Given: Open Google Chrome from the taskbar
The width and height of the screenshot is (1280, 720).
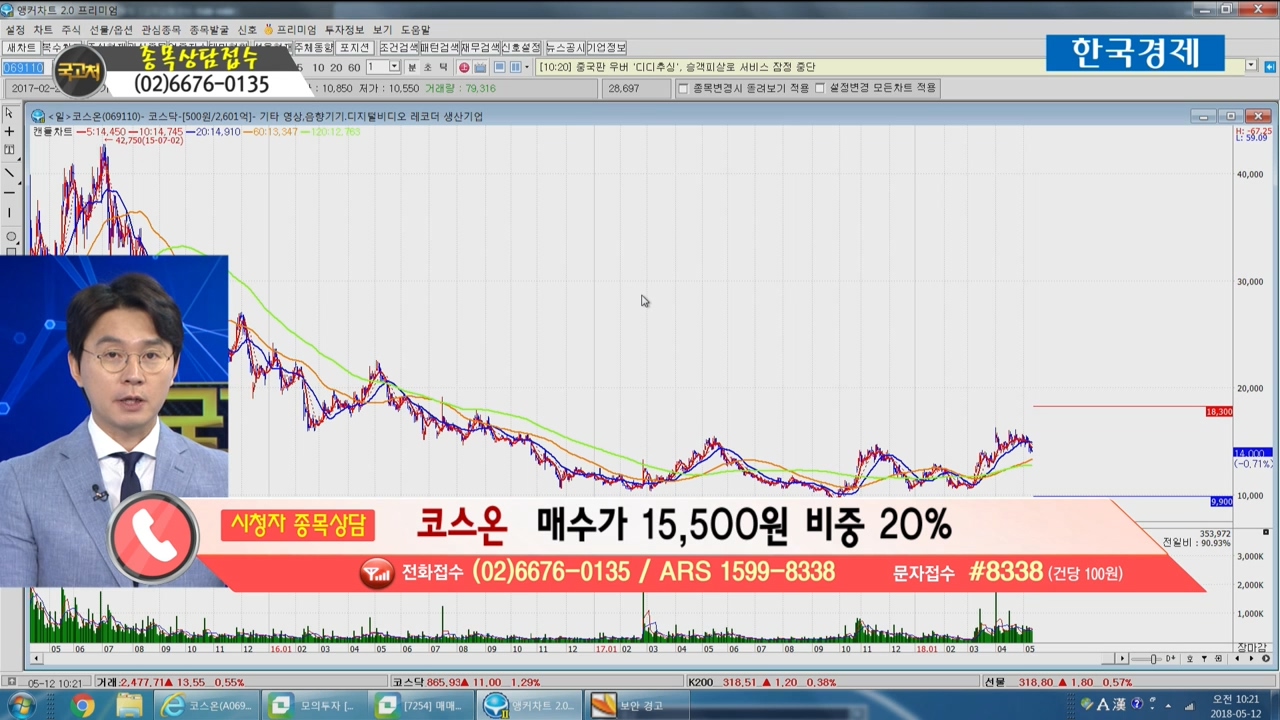Looking at the screenshot, I should pos(83,706).
